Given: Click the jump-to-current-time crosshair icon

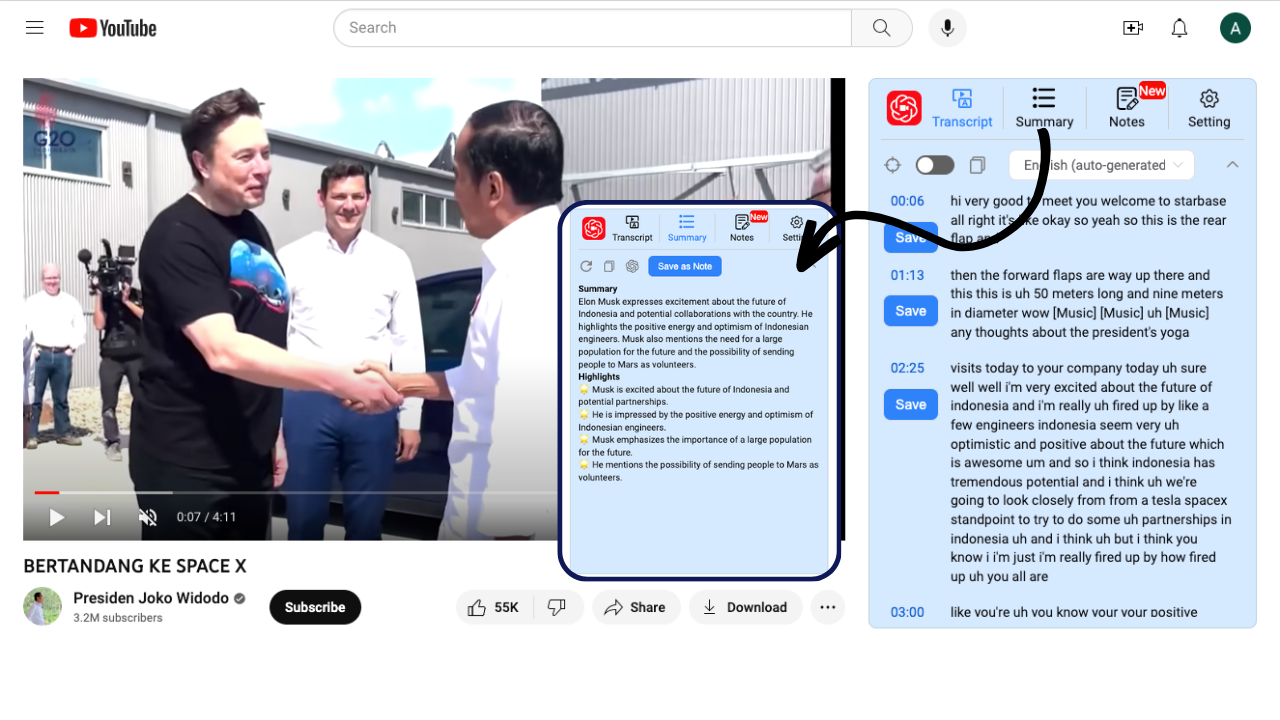Looking at the screenshot, I should pyautogui.click(x=892, y=164).
